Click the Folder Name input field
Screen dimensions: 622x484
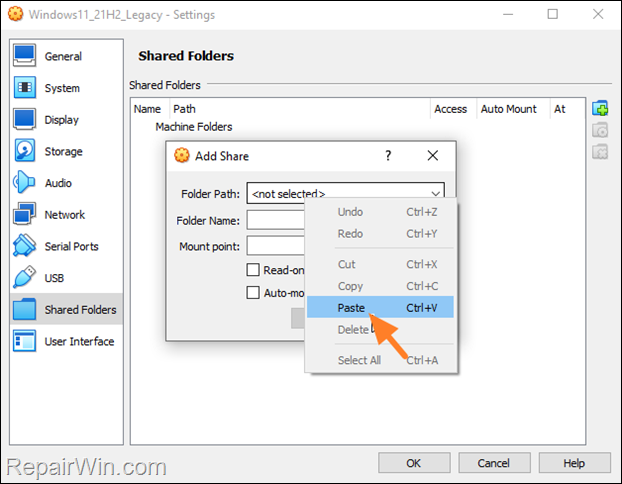276,220
